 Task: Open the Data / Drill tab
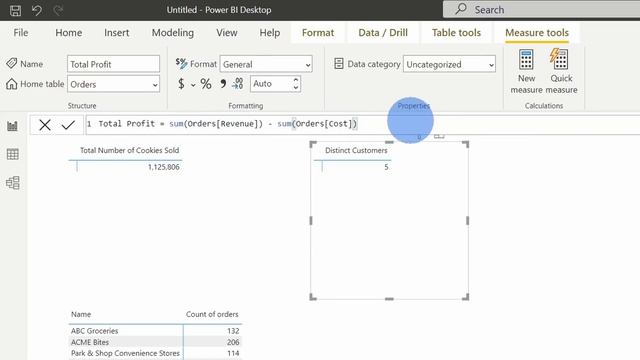(x=383, y=33)
